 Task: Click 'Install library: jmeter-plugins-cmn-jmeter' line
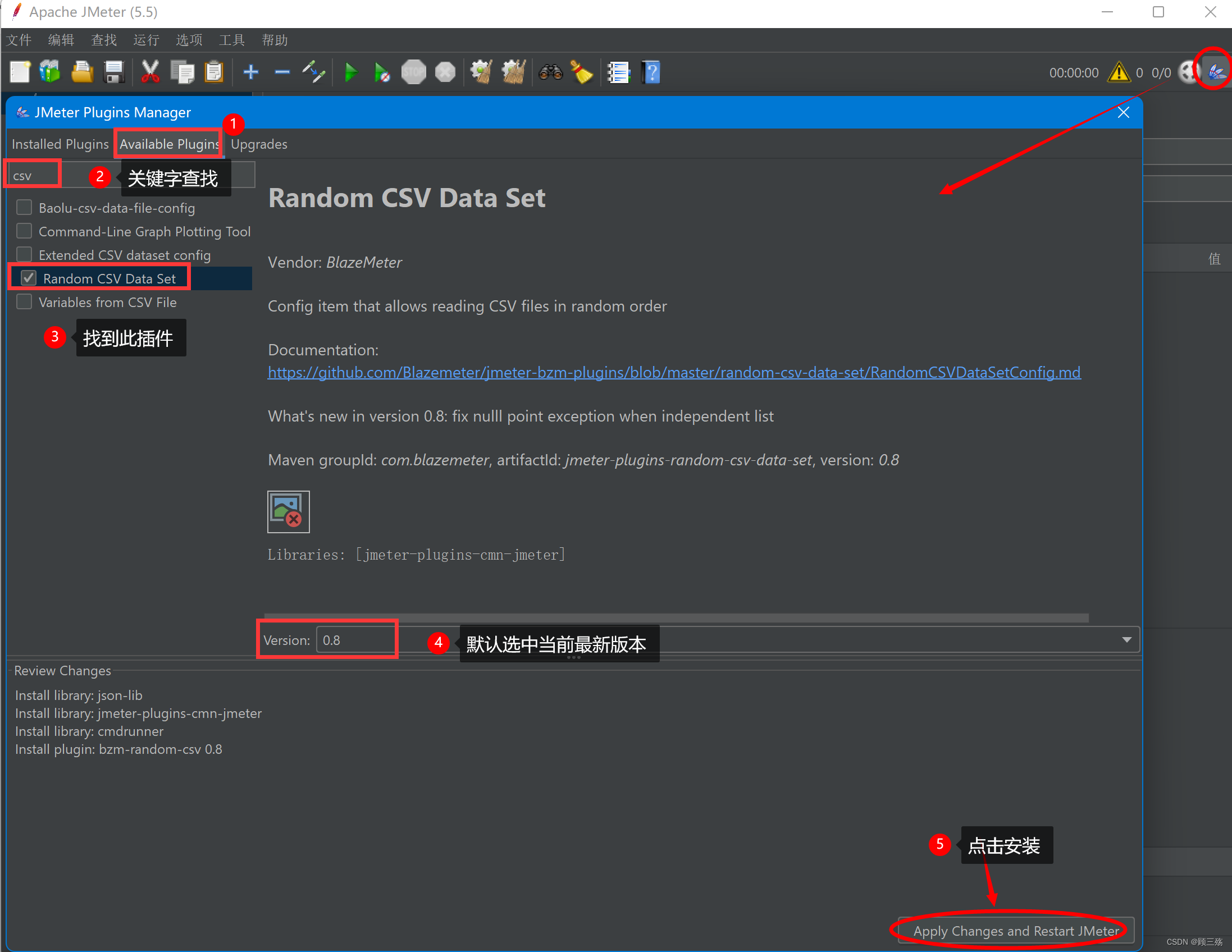click(x=138, y=713)
